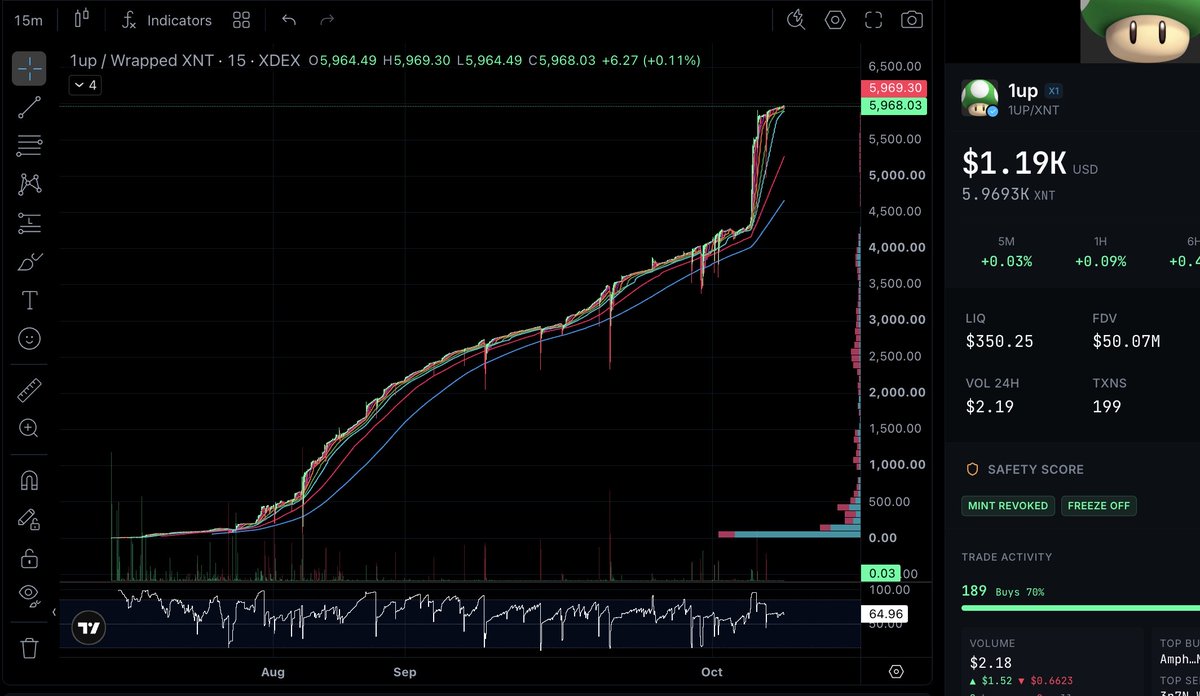Click the FREEZE OFF badge
The width and height of the screenshot is (1200, 696).
click(x=1099, y=505)
